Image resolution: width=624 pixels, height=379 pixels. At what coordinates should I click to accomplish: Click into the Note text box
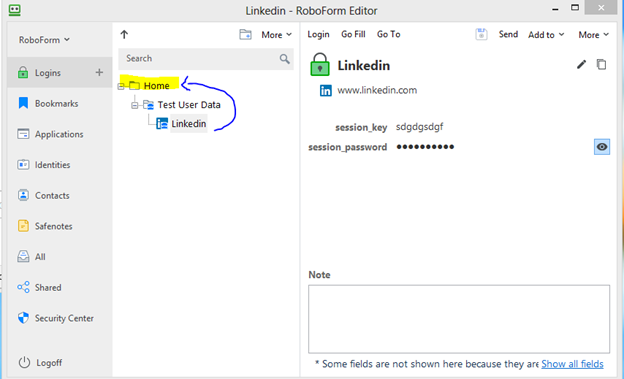tap(459, 319)
